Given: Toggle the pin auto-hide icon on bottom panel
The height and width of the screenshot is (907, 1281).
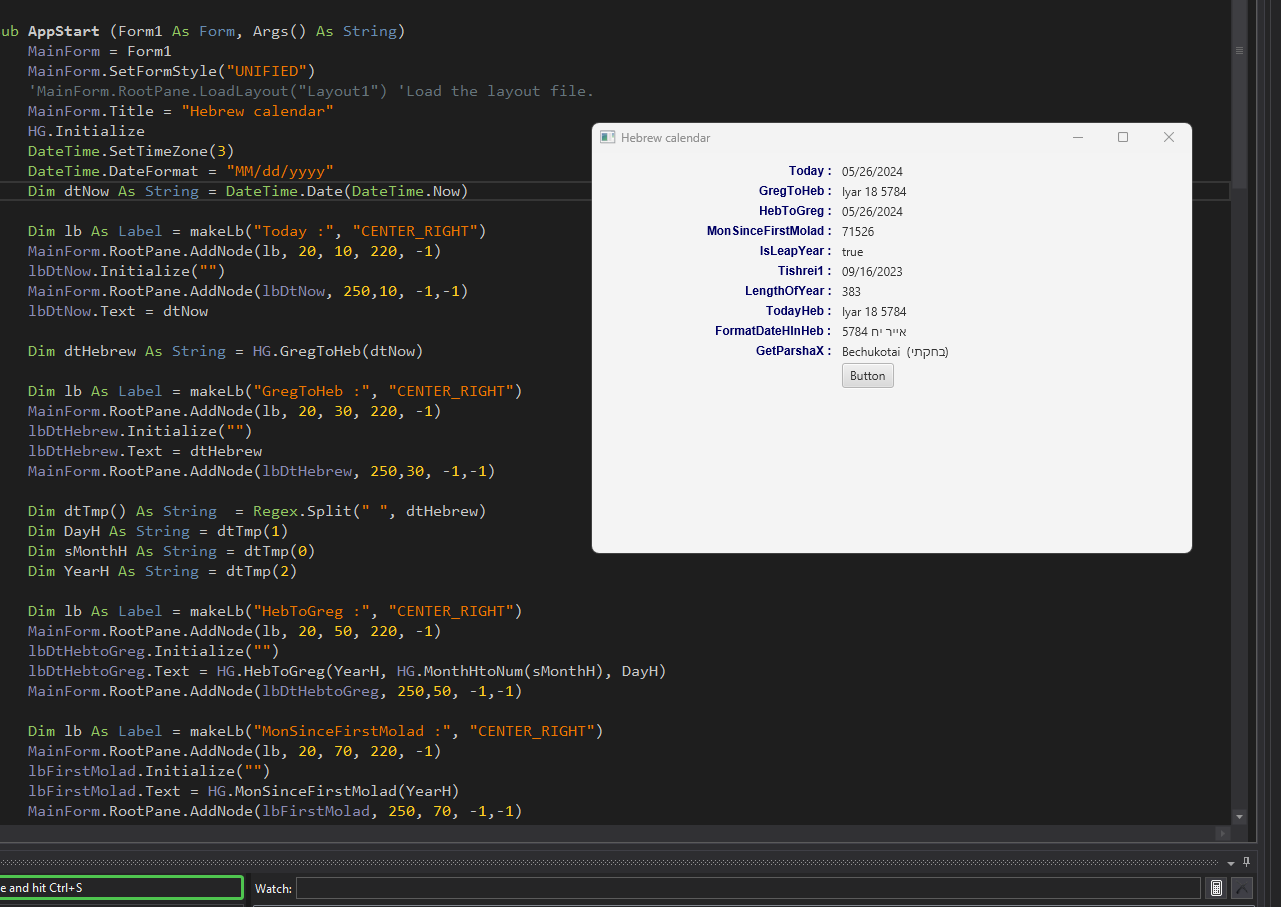Looking at the screenshot, I should [x=1246, y=862].
